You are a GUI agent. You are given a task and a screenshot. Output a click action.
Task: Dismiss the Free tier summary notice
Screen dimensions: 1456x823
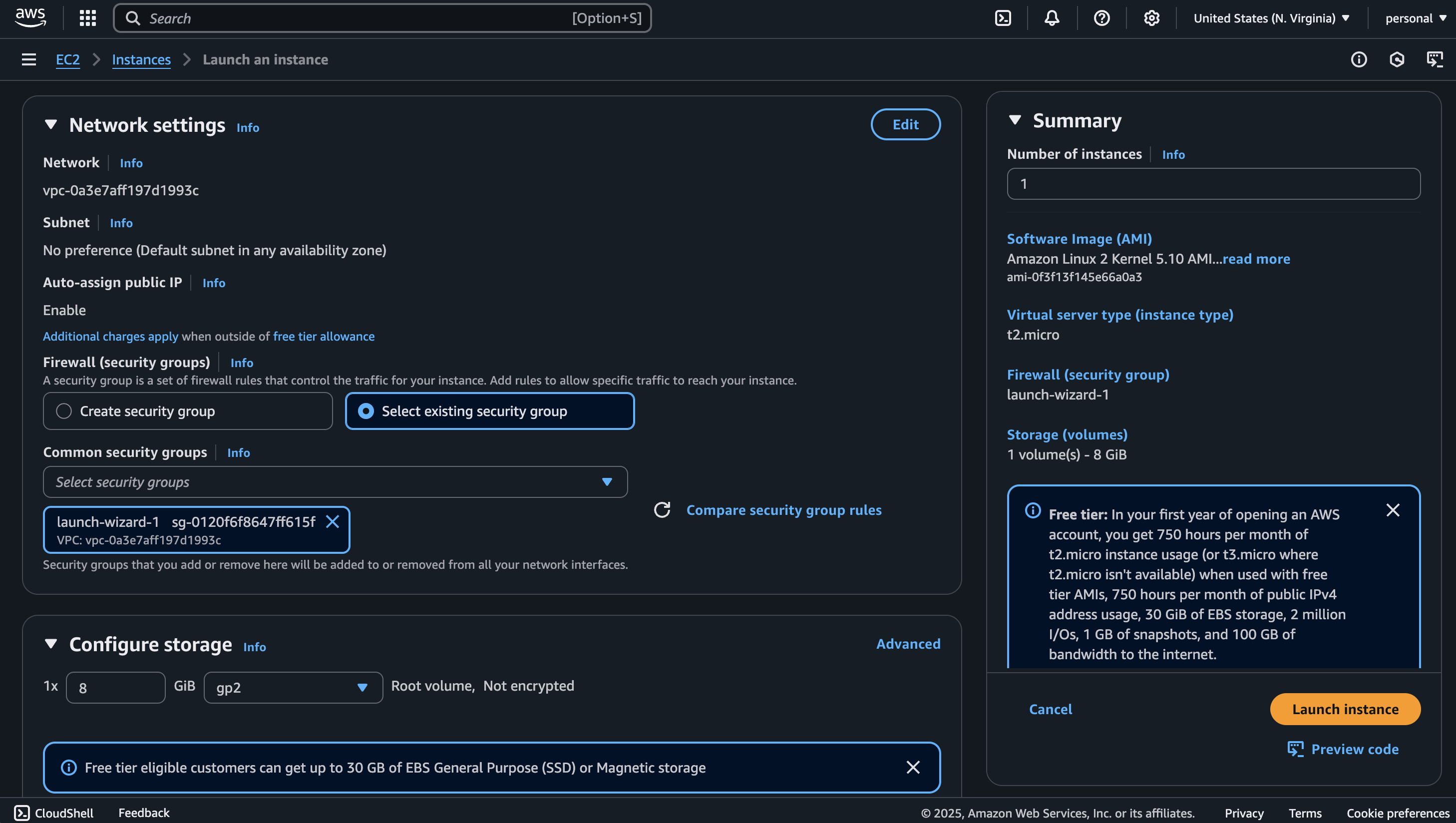pyautogui.click(x=1393, y=510)
